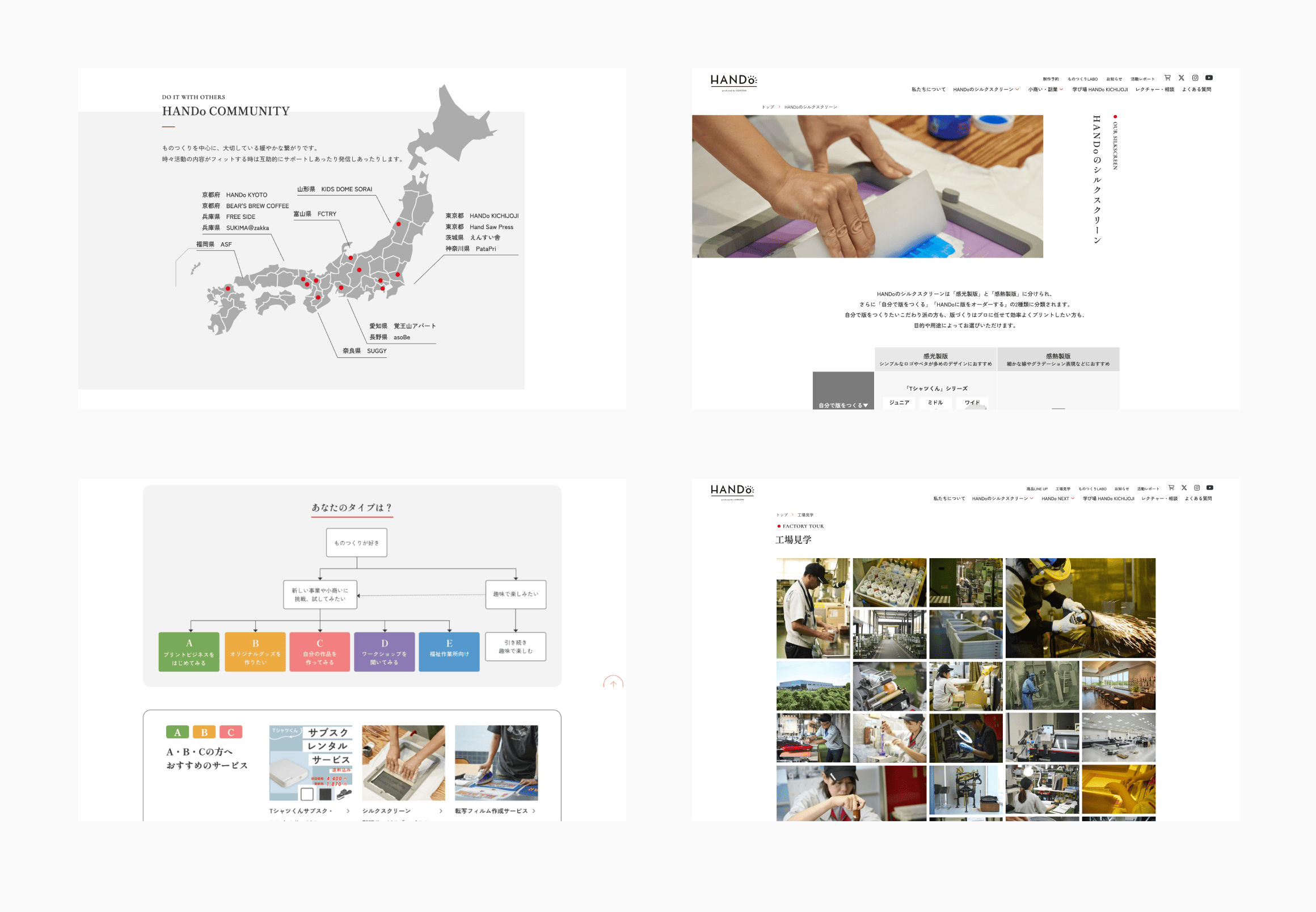Click the scroll-to-top arrow circle icon
This screenshot has width=1316, height=912.
pos(613,683)
